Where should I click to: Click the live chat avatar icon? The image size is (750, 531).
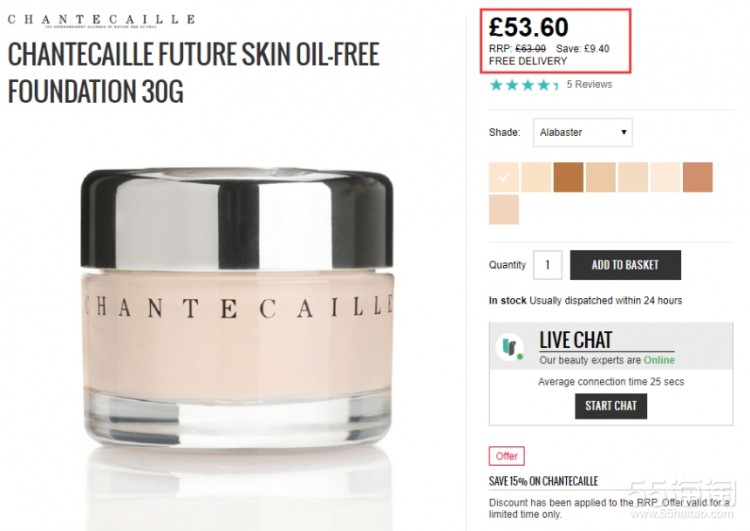click(510, 347)
